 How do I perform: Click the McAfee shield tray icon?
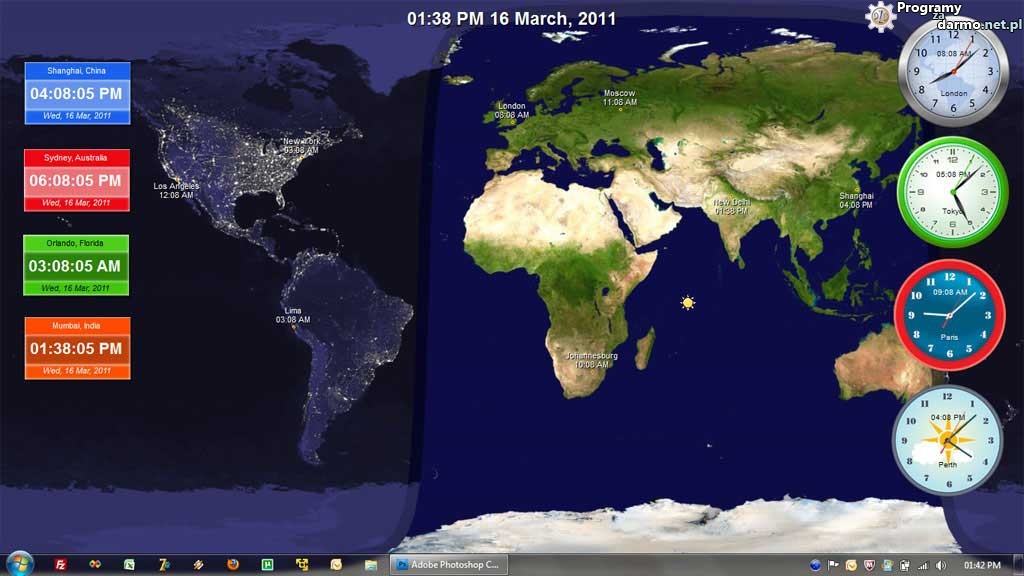pos(869,565)
